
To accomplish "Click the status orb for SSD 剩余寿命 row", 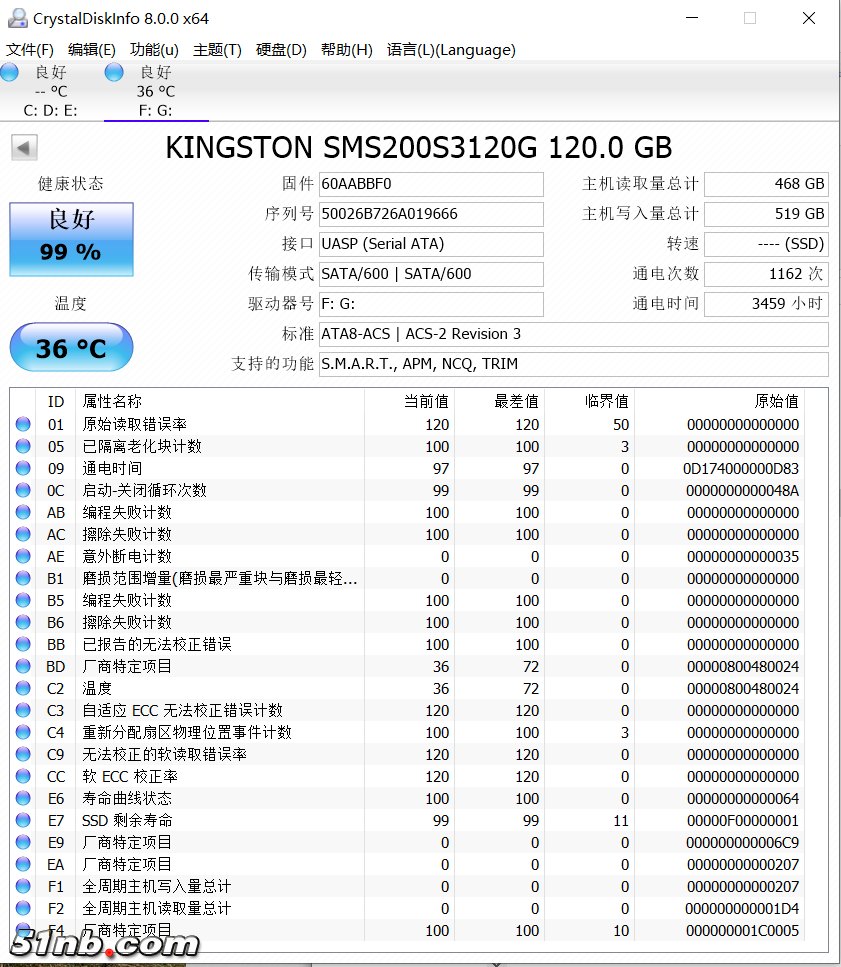I will tap(23, 821).
